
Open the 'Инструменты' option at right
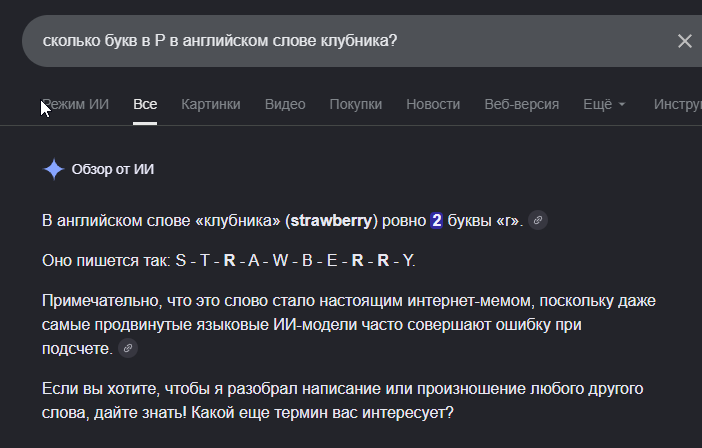coord(678,104)
